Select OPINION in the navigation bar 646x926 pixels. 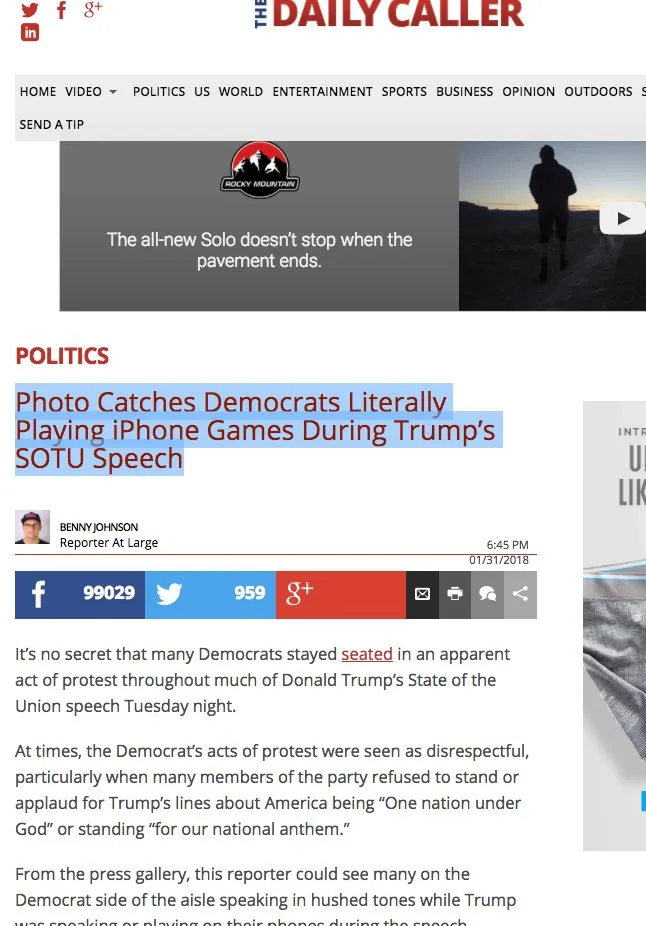click(528, 92)
